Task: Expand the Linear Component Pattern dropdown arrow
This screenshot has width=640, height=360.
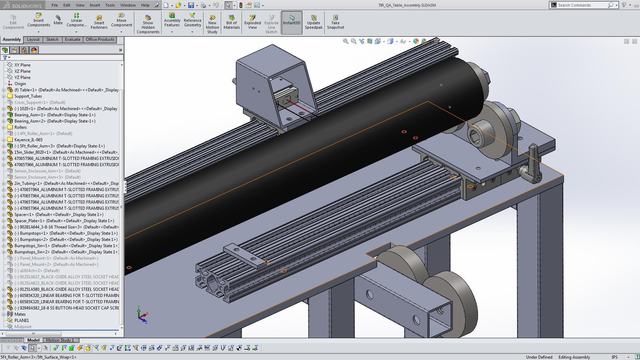Action: point(76,31)
